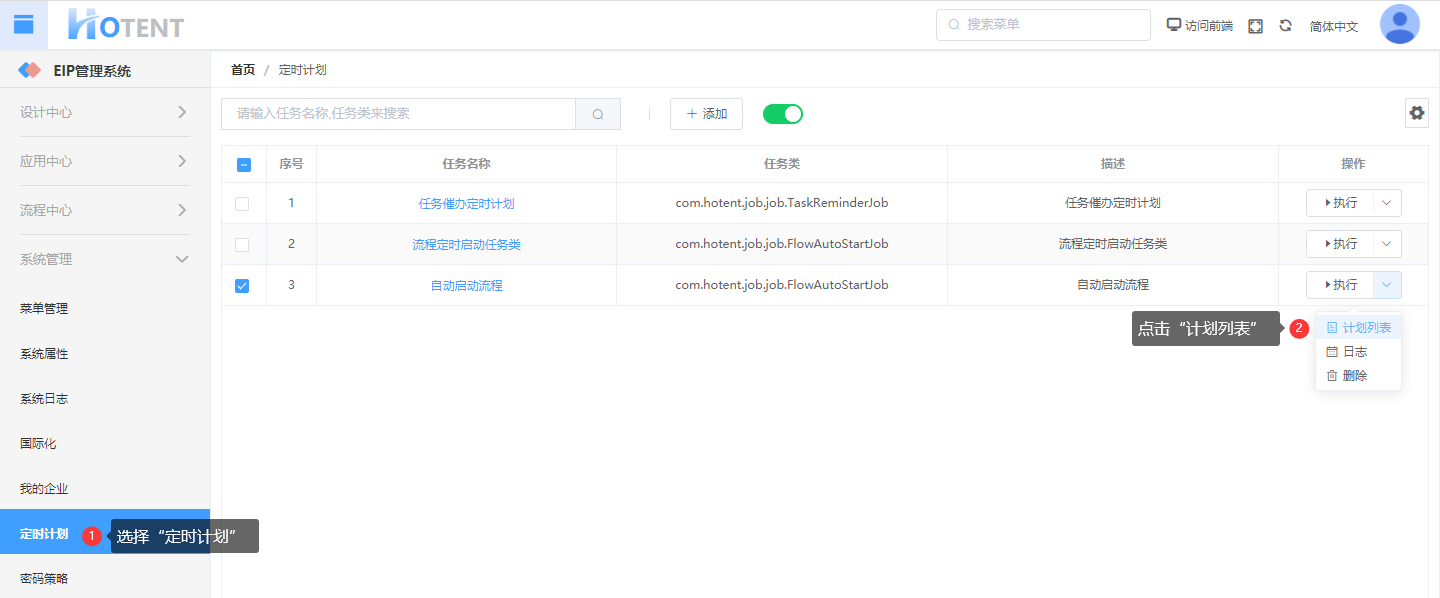Check the checkbox for row 1 任务催办定时计划
The height and width of the screenshot is (598, 1440).
click(x=242, y=204)
